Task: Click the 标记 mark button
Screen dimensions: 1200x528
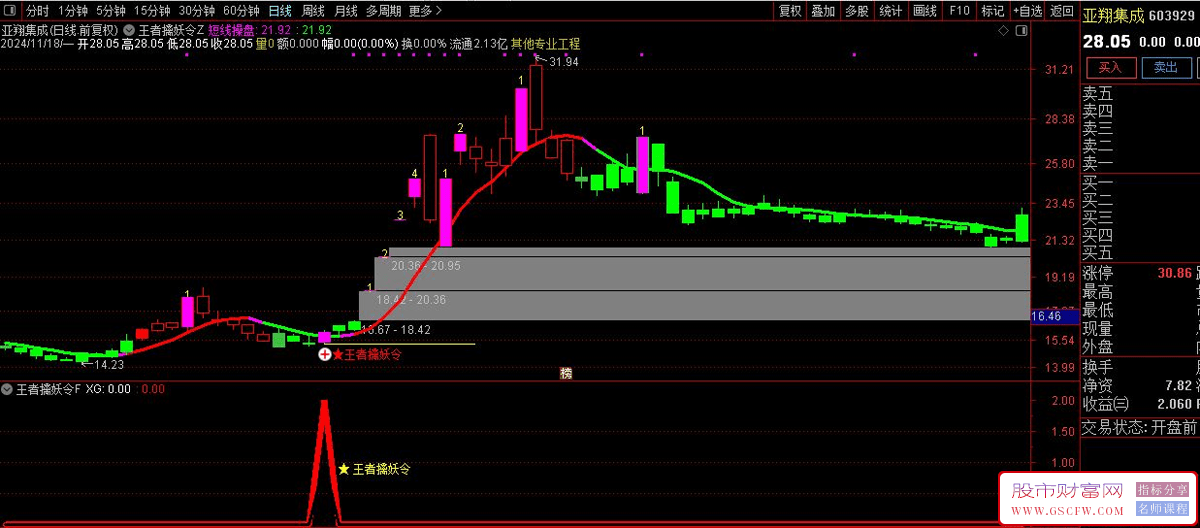Action: [x=992, y=11]
